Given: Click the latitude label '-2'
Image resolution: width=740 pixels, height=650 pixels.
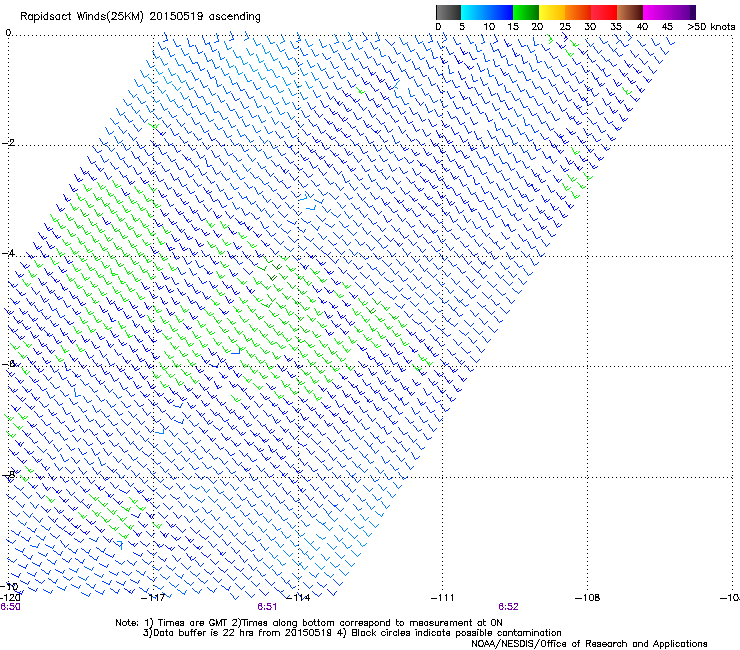Looking at the screenshot, I should [x=8, y=143].
